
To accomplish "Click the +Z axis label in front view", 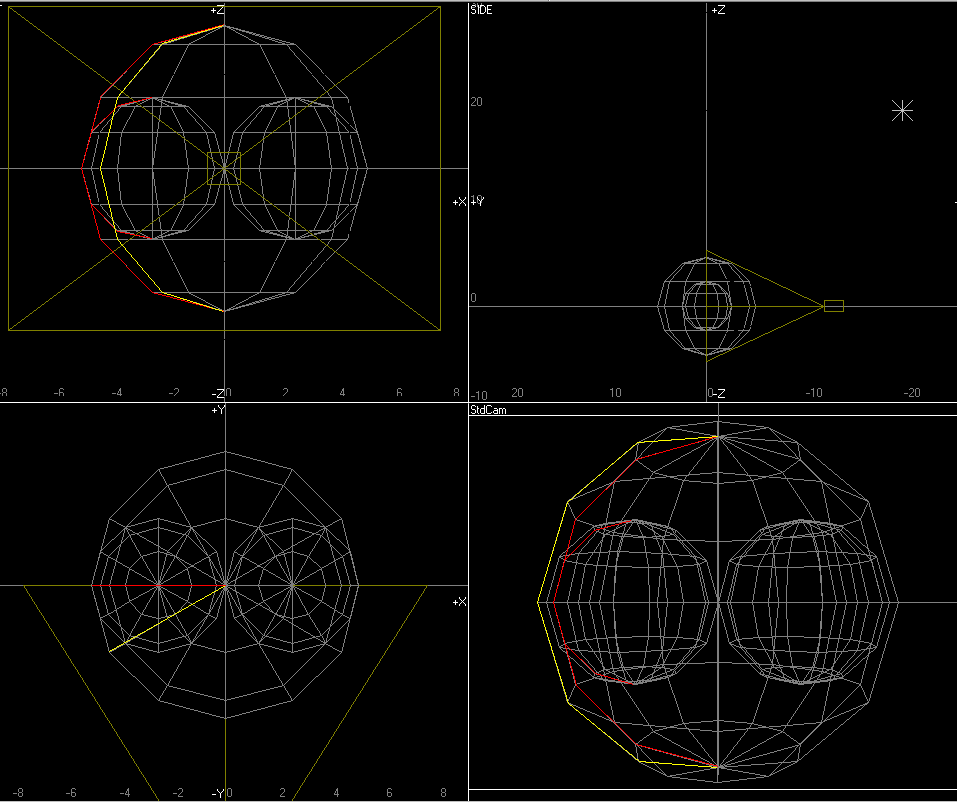I will (217, 9).
